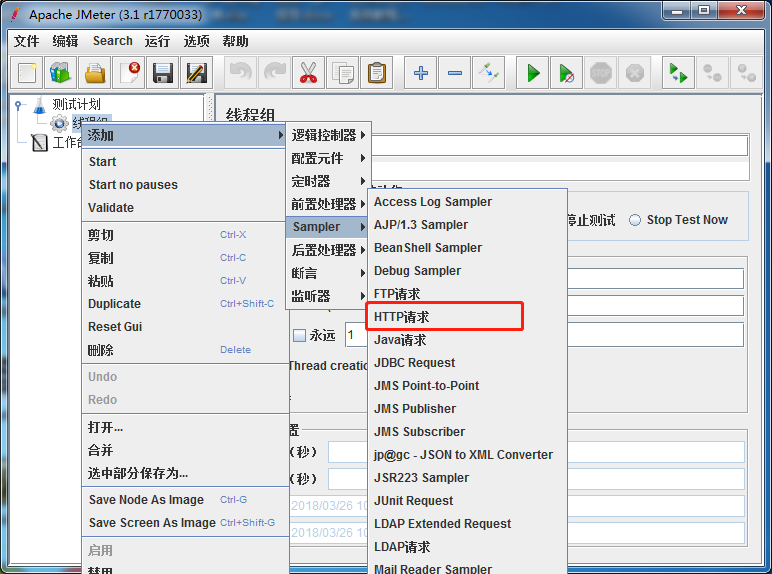
Task: Choose Duplicate in the context menu
Action: [184, 304]
